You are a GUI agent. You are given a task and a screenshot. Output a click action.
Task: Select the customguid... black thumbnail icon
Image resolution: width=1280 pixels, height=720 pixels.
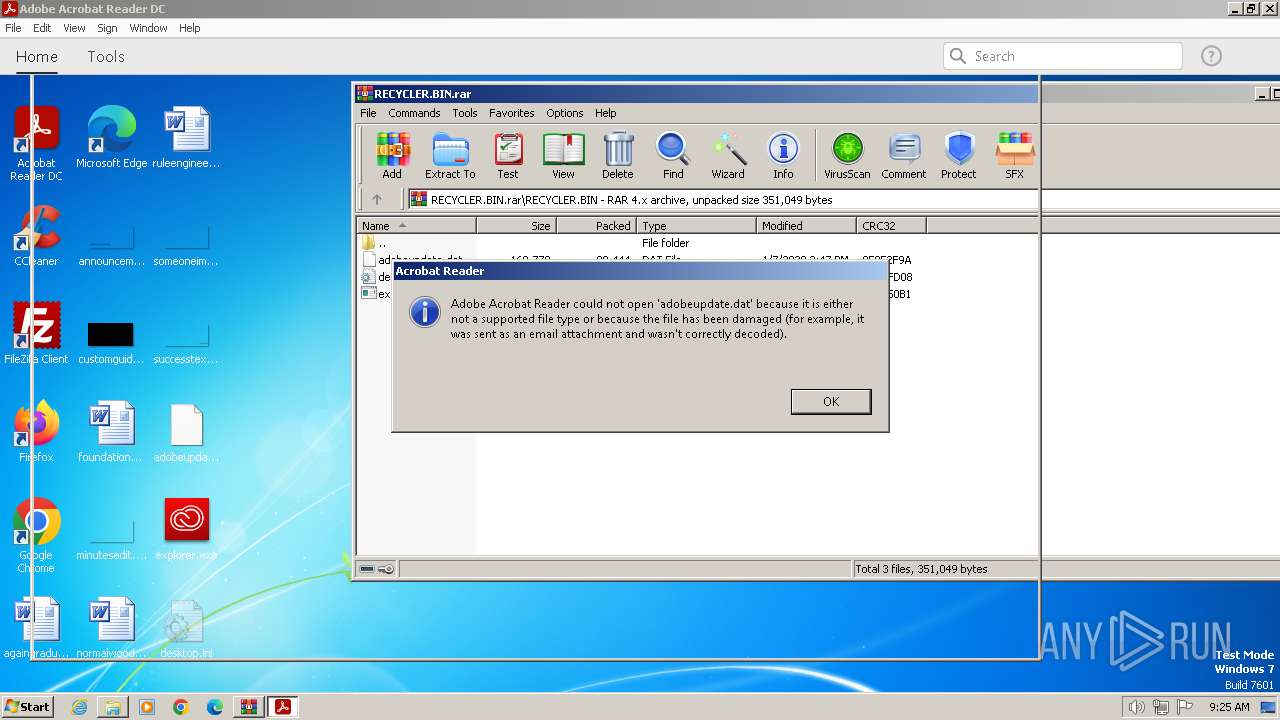click(112, 342)
